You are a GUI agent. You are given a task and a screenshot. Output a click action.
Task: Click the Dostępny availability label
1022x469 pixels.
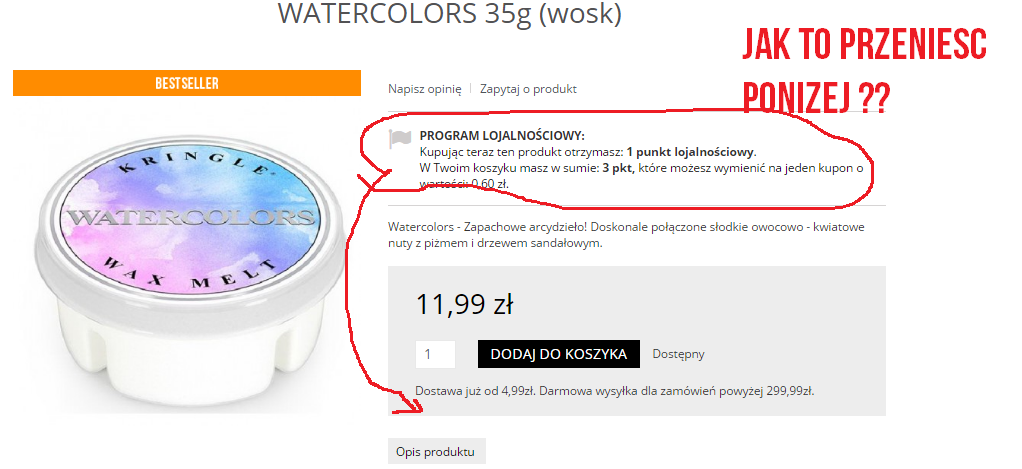tap(679, 354)
